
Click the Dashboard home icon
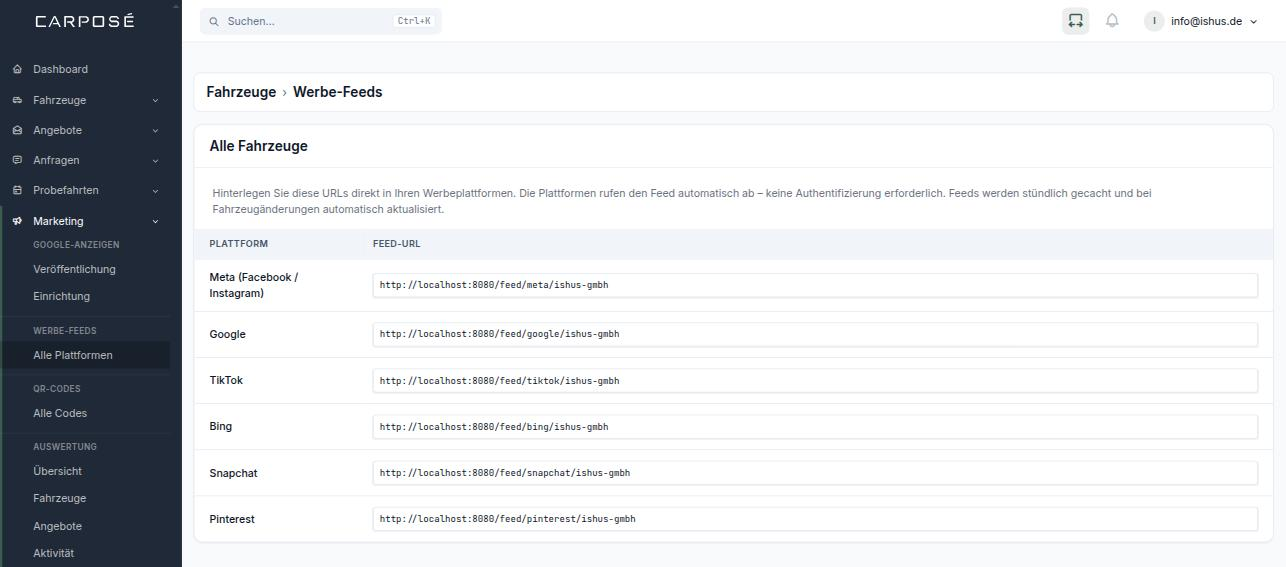click(17, 69)
